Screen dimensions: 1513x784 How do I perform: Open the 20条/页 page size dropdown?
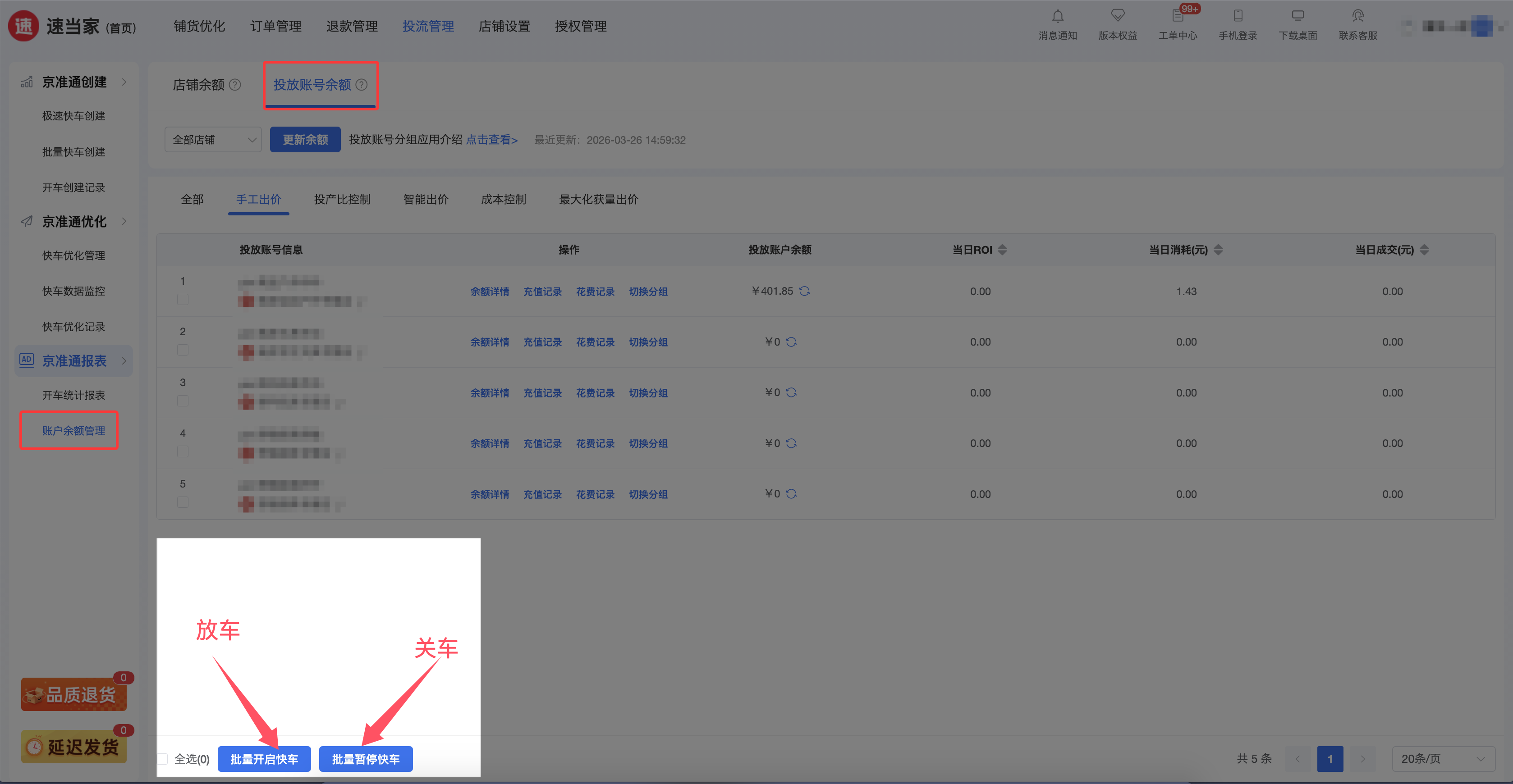coord(1443,759)
